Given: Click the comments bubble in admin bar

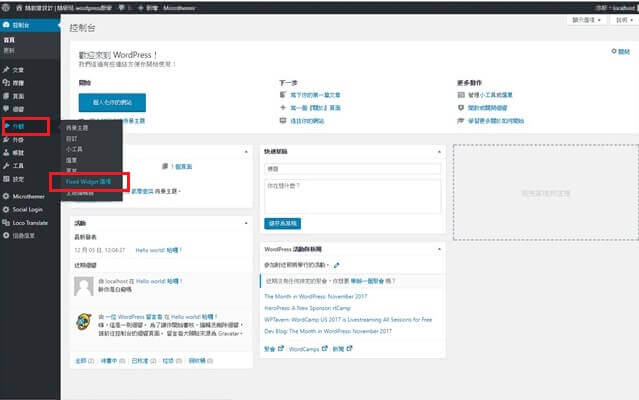Looking at the screenshot, I should pyautogui.click(x=122, y=8).
